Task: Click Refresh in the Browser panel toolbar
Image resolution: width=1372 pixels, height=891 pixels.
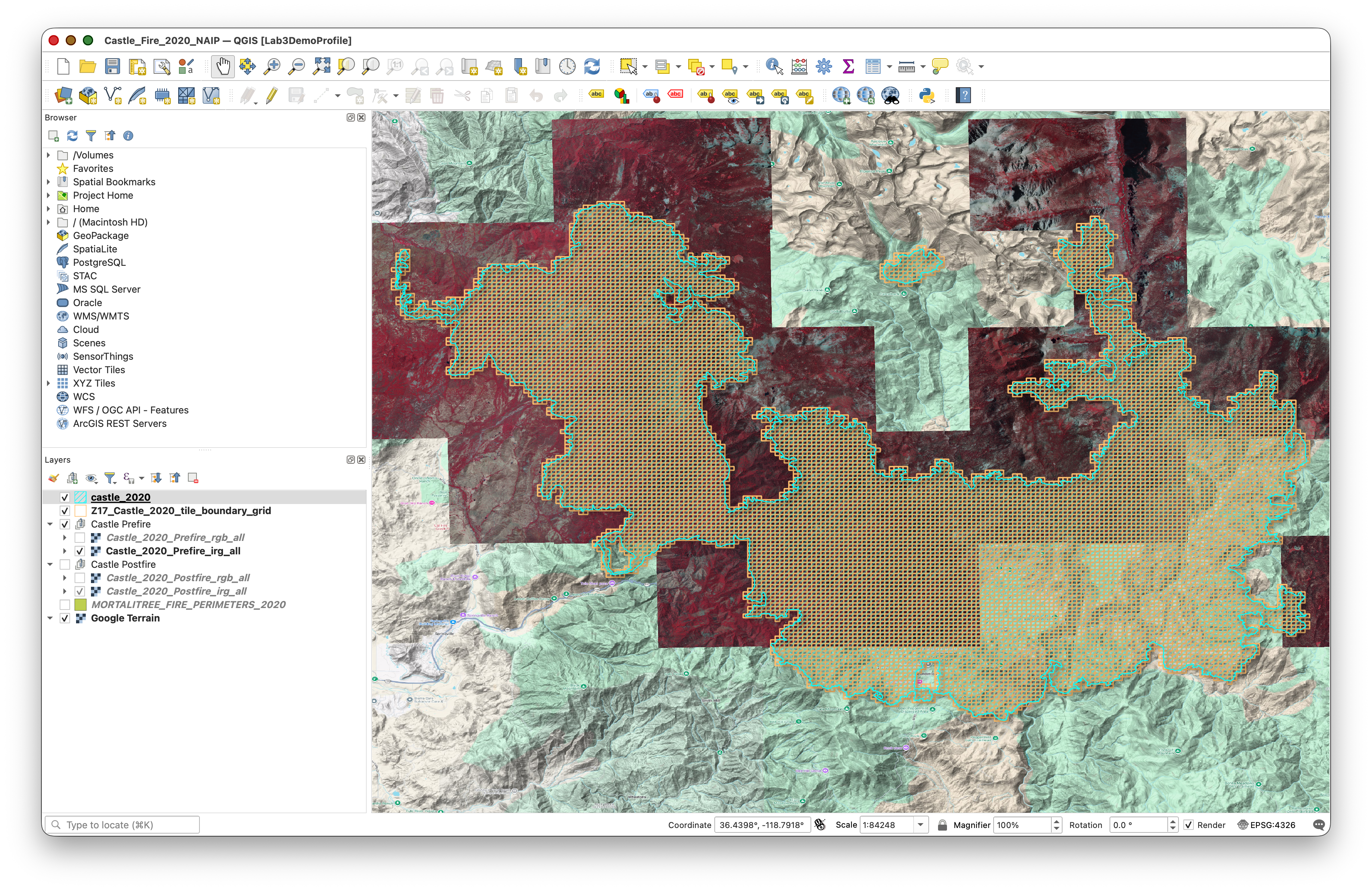Action: tap(72, 135)
